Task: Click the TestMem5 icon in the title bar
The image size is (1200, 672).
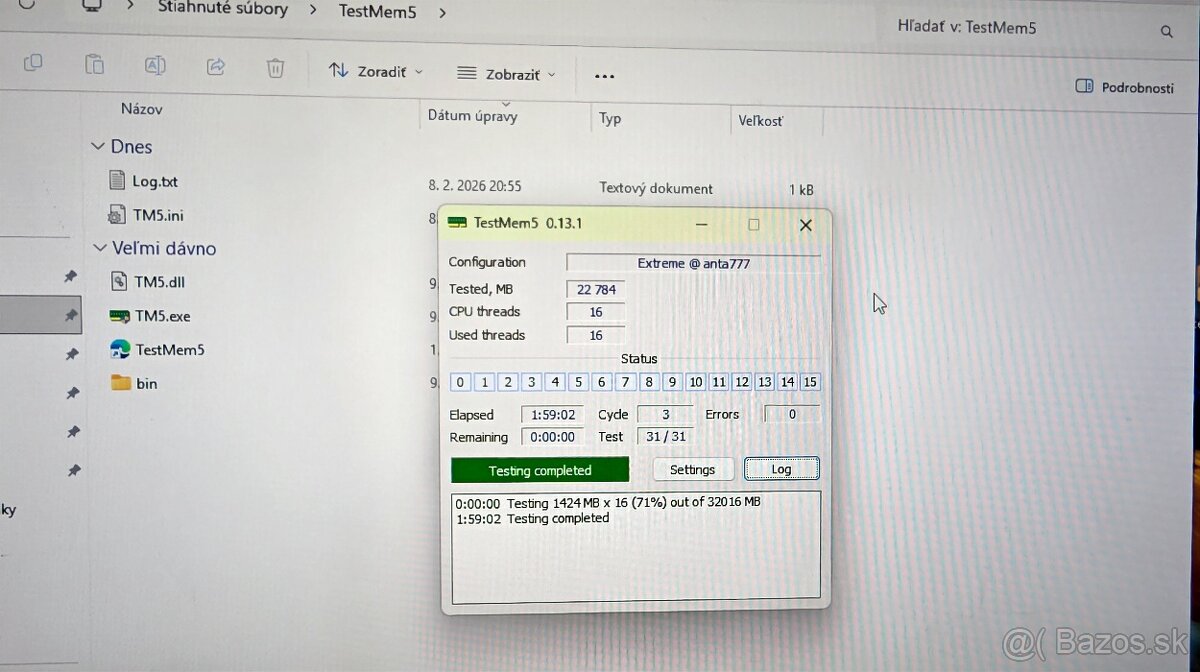Action: point(459,222)
